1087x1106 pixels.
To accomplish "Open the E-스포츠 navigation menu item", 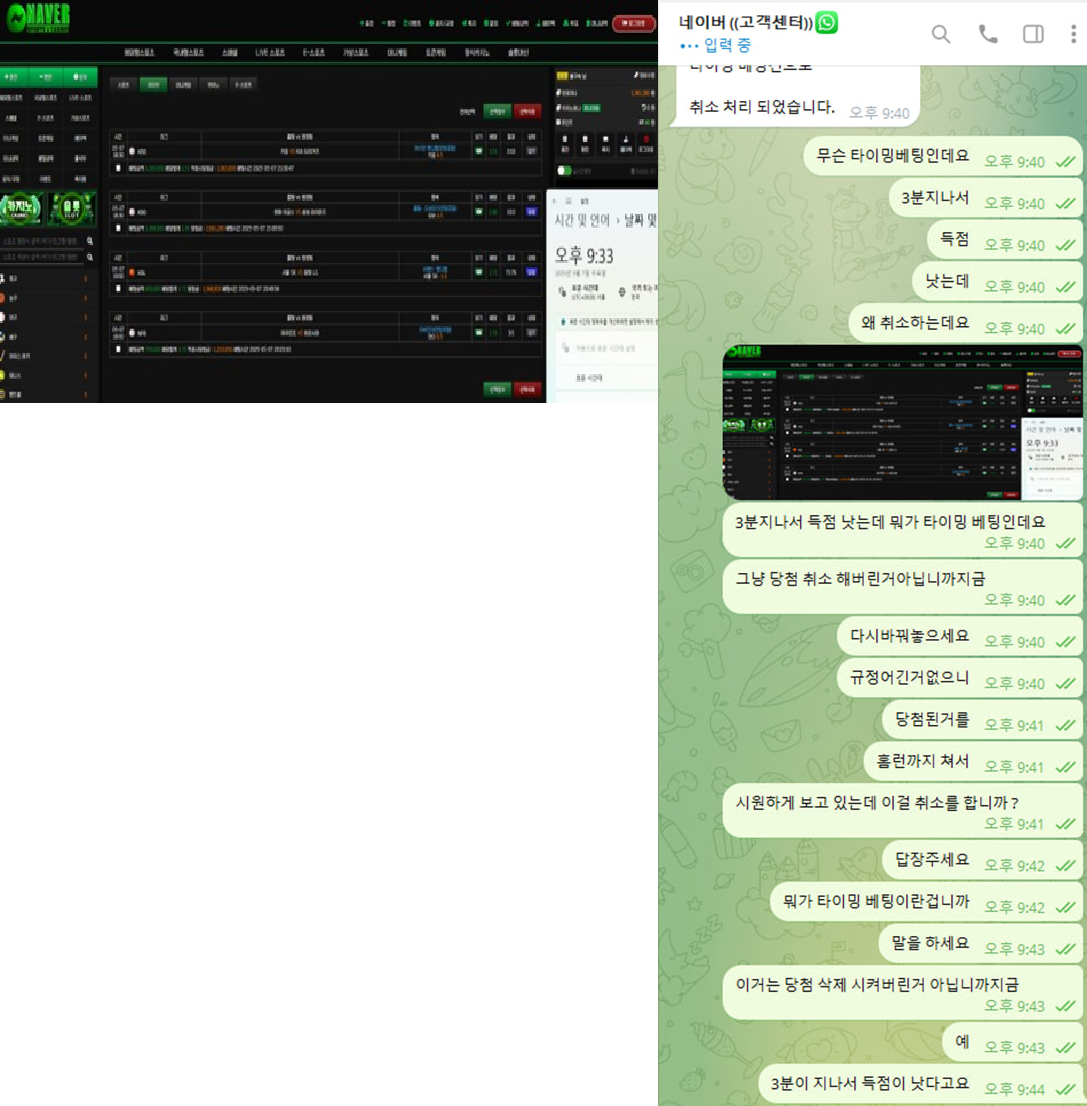I will [314, 52].
